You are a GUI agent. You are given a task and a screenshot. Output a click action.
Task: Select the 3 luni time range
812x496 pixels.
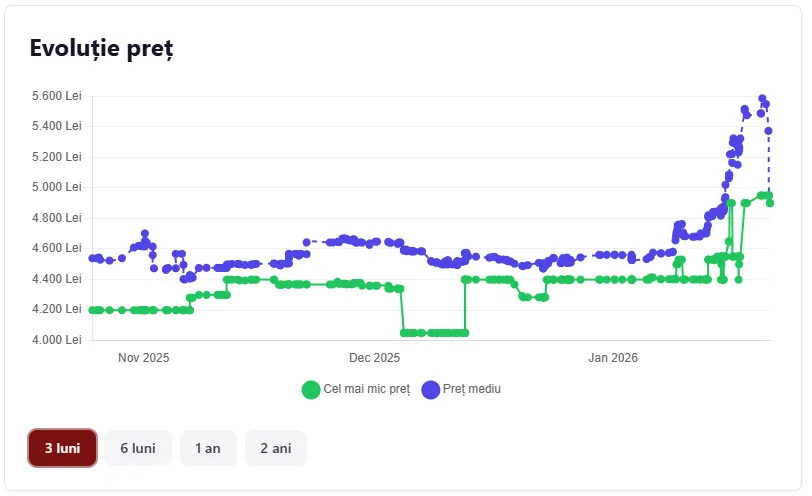coord(62,448)
